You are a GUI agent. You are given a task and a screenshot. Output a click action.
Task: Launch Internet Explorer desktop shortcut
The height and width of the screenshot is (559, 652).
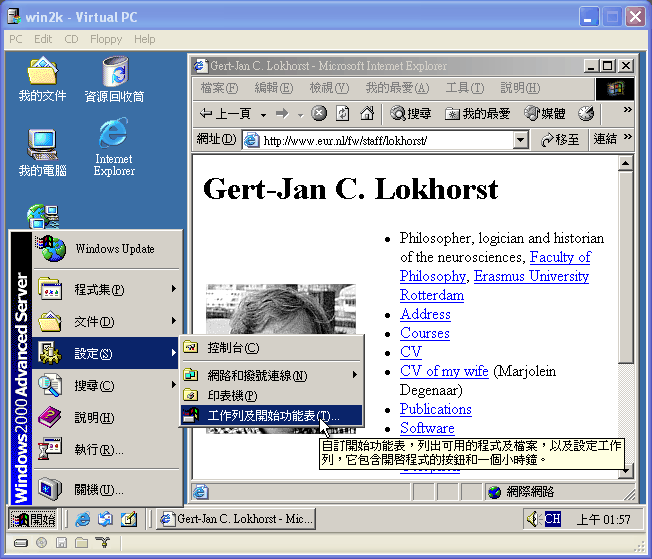[x=114, y=147]
